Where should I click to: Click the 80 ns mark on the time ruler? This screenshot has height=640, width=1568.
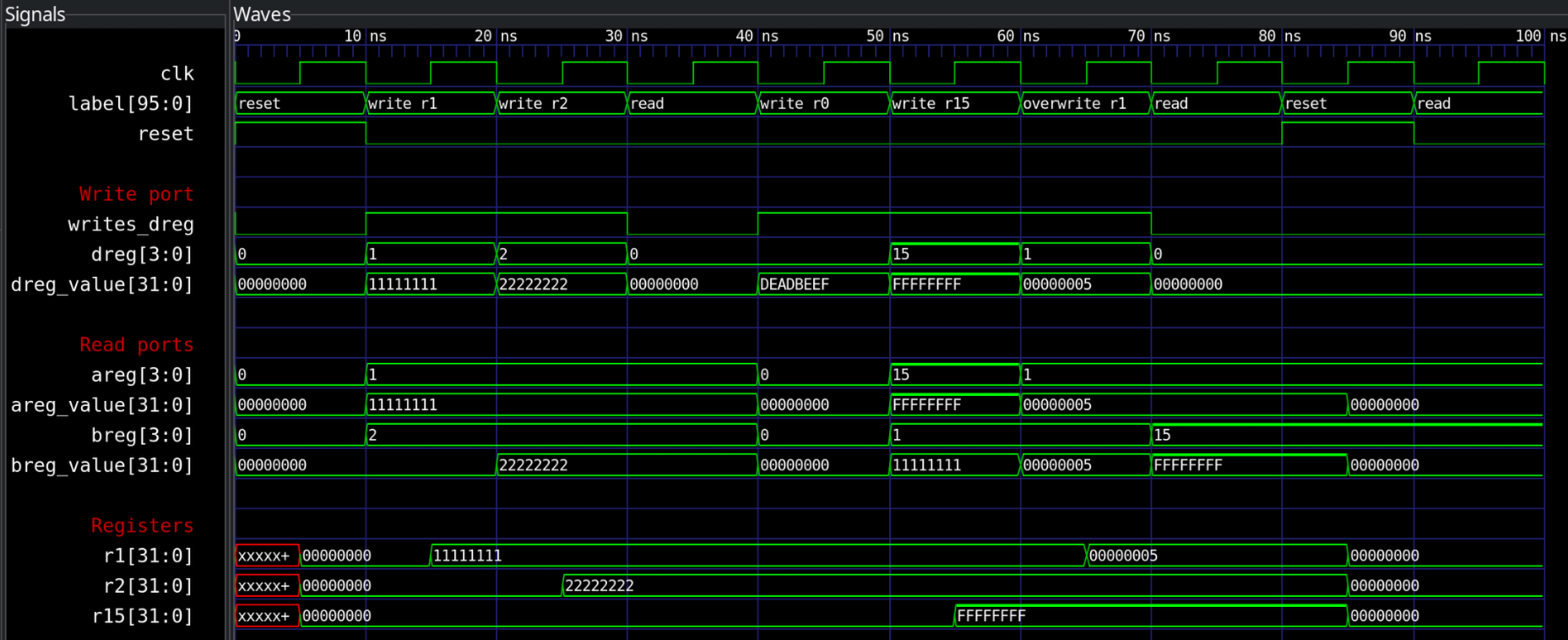pos(1282,36)
